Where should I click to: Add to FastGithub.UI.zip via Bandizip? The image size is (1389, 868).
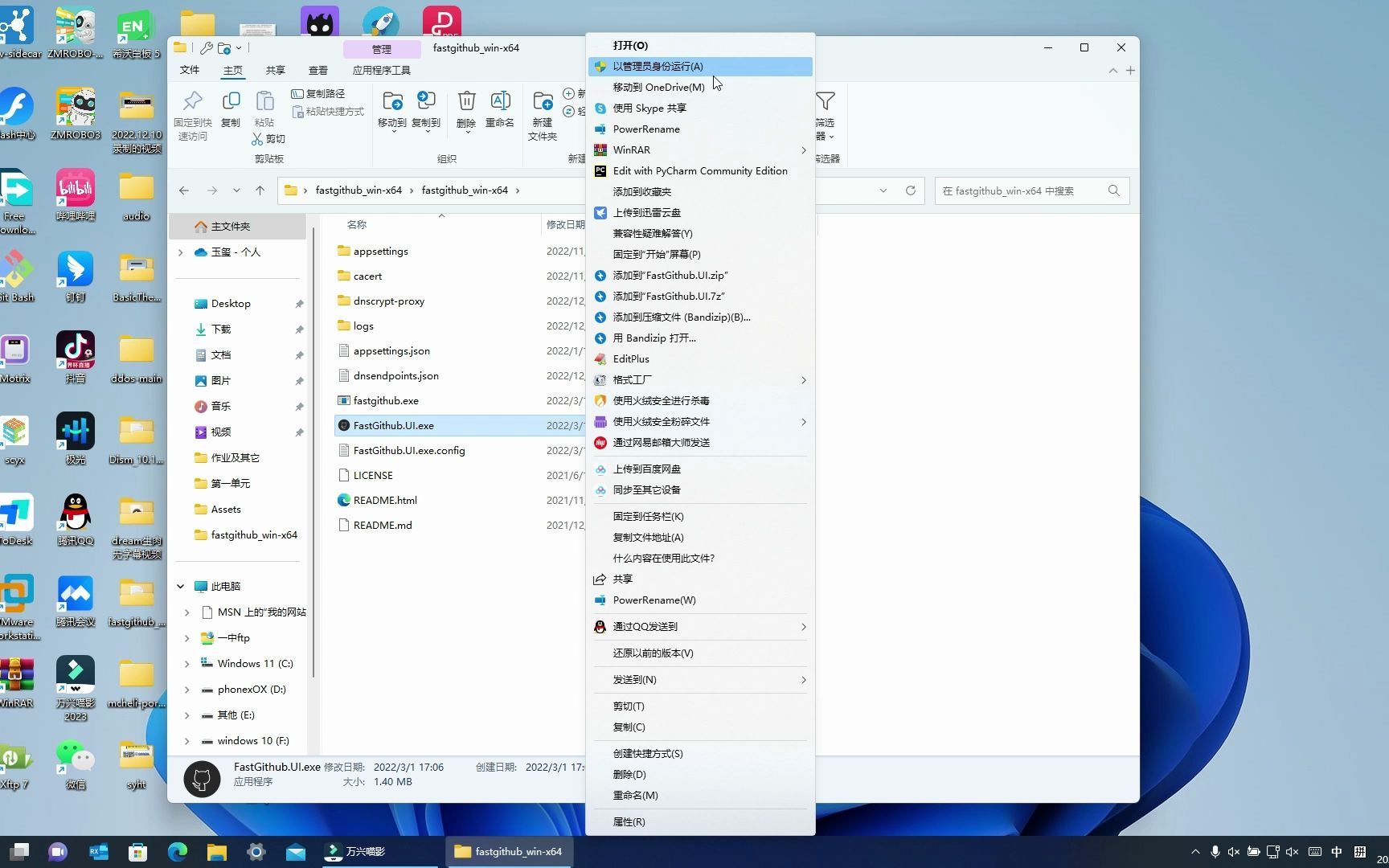point(700,276)
